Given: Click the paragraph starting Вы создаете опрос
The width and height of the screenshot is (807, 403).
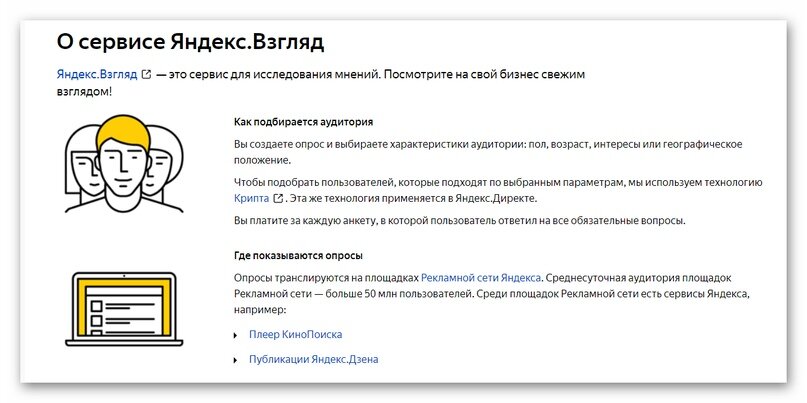Looking at the screenshot, I should pos(488,152).
